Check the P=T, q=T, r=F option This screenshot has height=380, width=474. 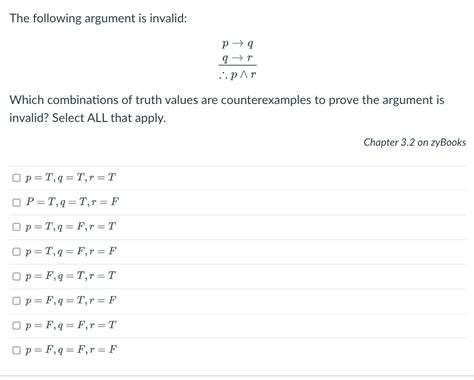click(x=16, y=202)
